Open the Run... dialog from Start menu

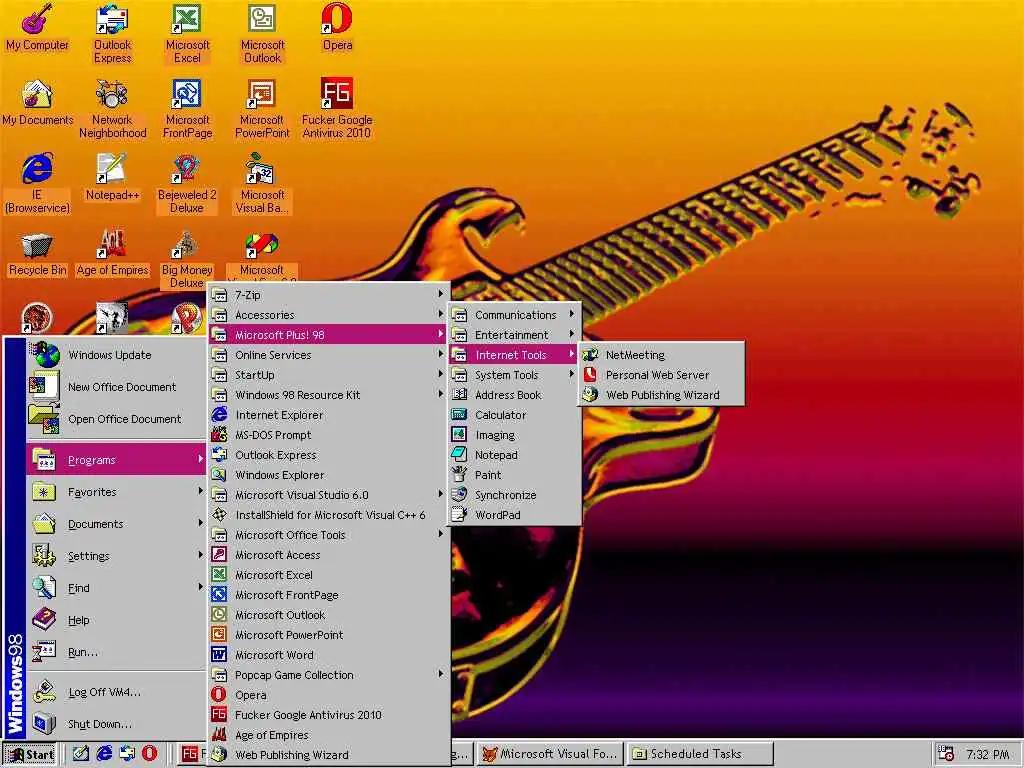[x=116, y=652]
